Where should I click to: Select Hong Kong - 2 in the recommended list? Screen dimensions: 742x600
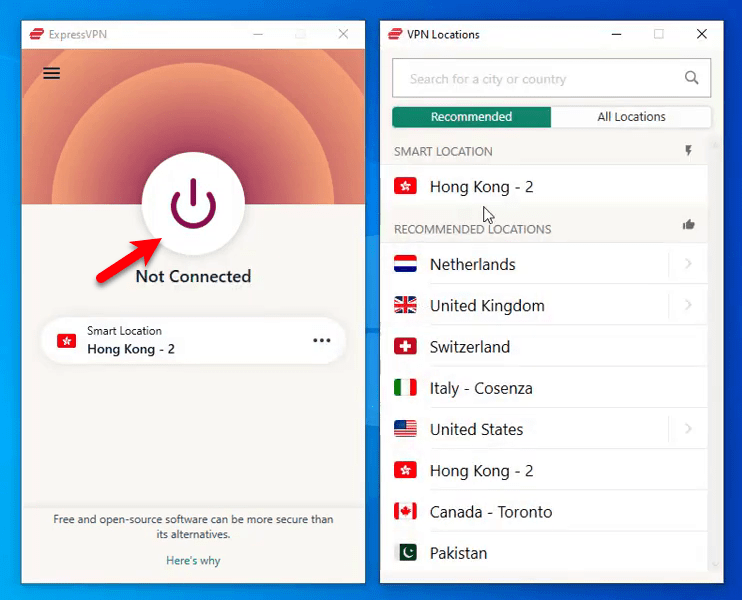point(544,470)
